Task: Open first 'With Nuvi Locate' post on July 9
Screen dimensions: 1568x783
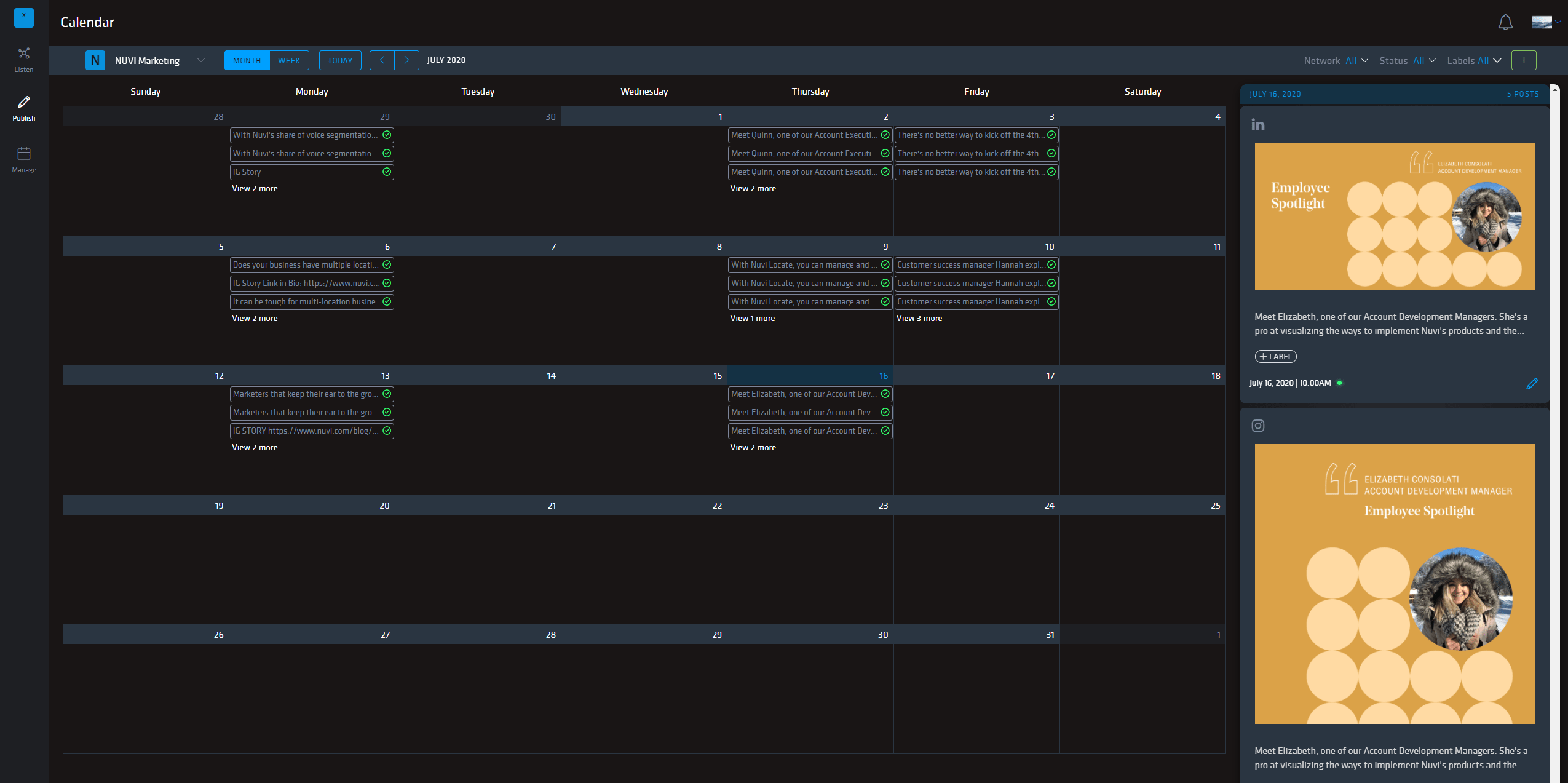Action: pos(810,265)
